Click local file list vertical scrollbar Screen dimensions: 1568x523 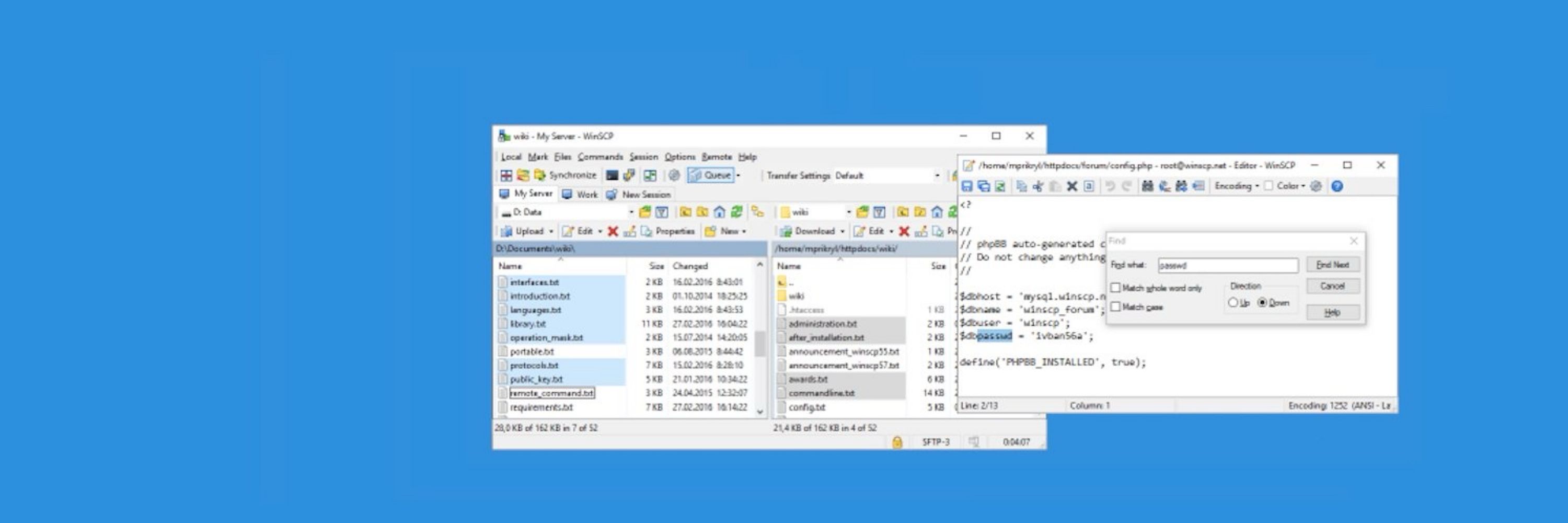coord(759,339)
